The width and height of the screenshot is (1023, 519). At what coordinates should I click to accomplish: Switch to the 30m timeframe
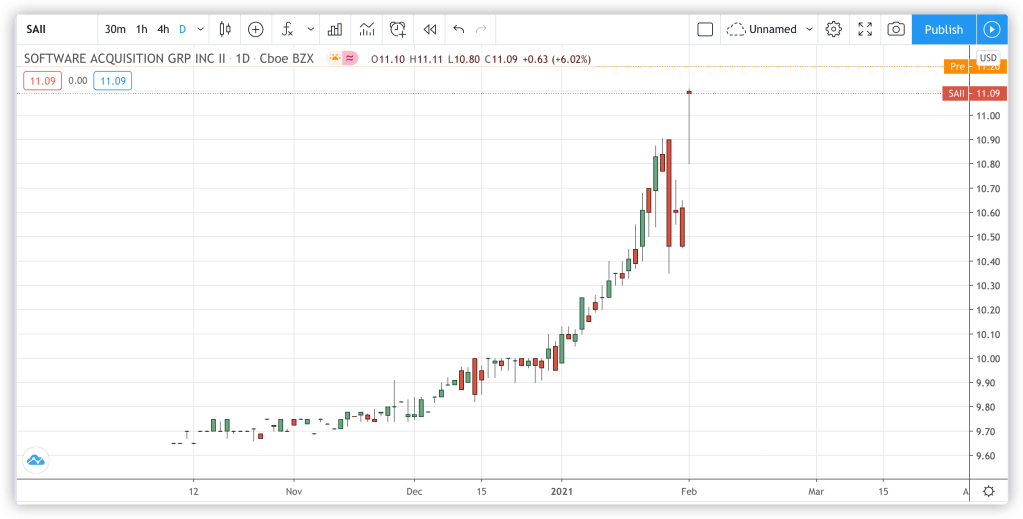[x=115, y=29]
